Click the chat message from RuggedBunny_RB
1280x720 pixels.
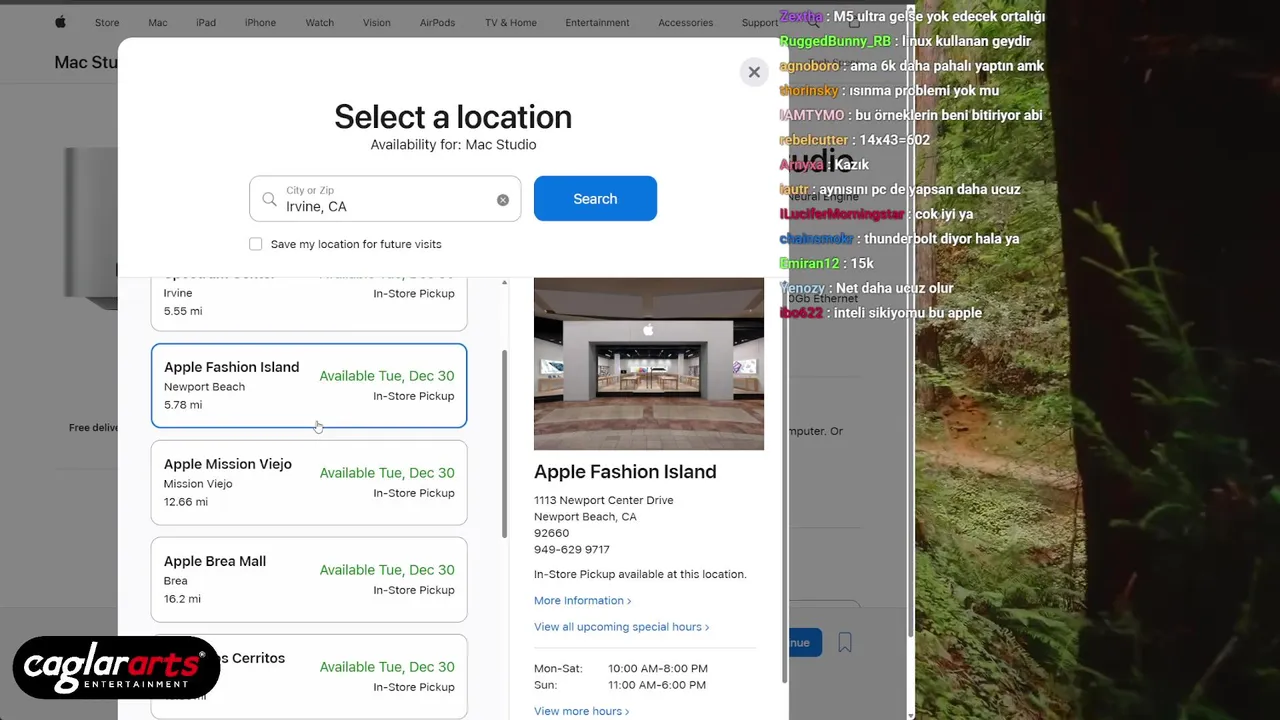point(905,41)
